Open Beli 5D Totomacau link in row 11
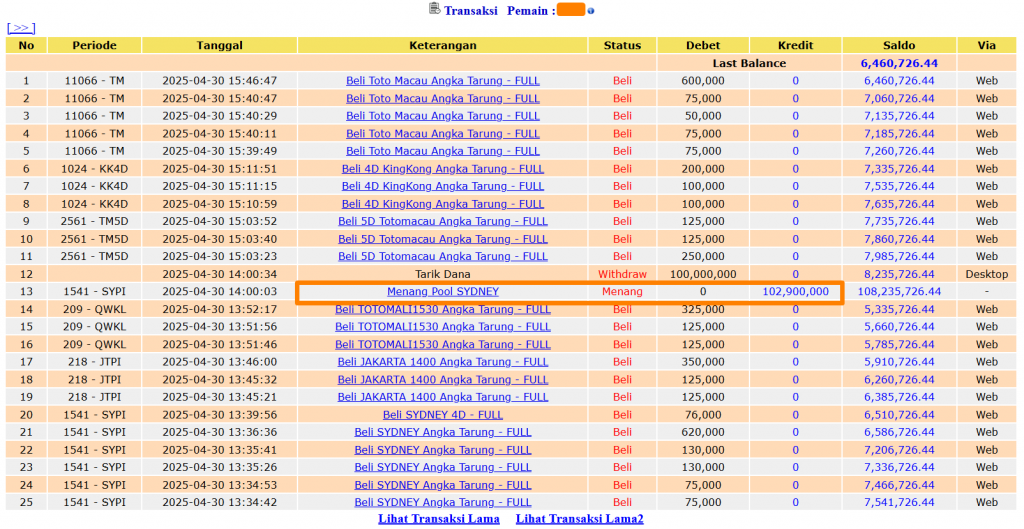 coord(443,256)
